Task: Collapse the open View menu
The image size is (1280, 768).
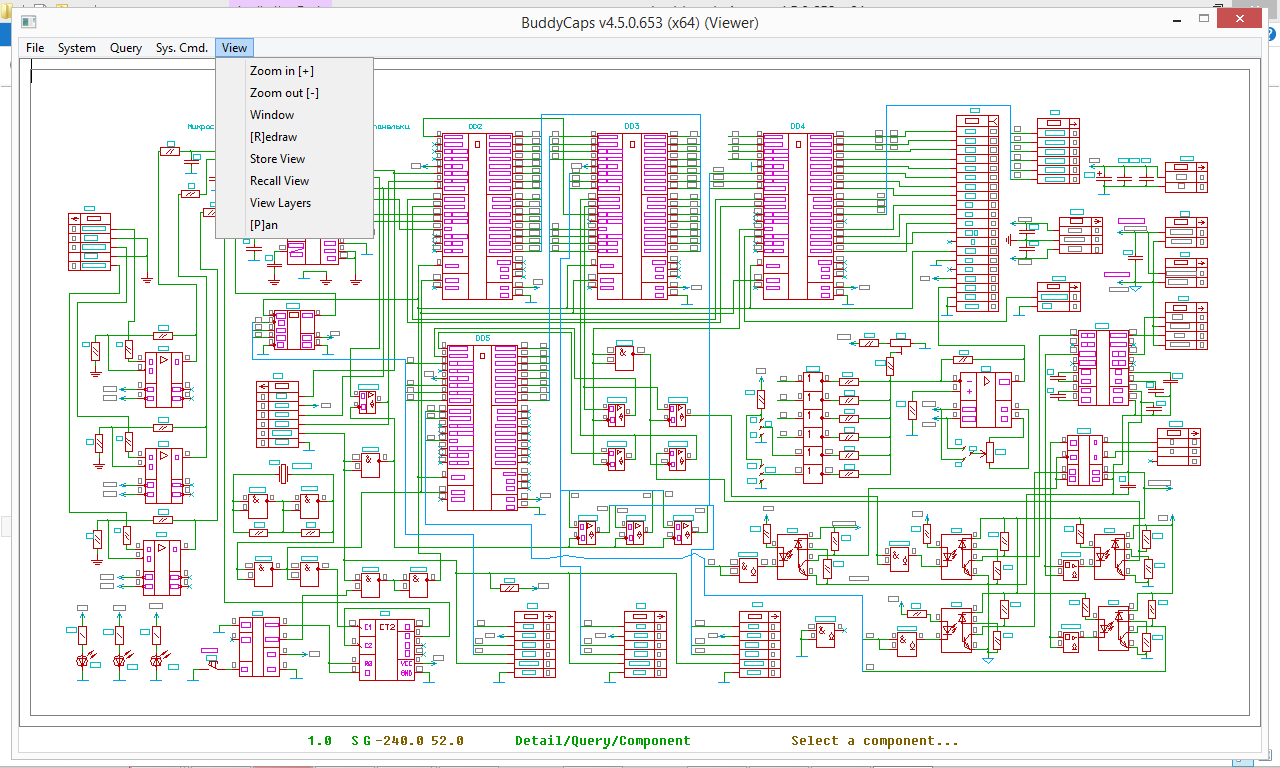Action: [x=235, y=48]
